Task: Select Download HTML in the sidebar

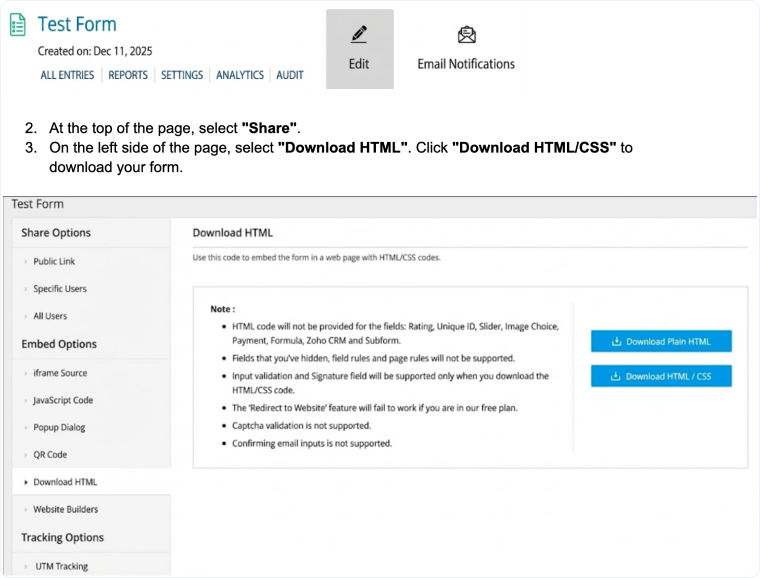Action: 65,482
